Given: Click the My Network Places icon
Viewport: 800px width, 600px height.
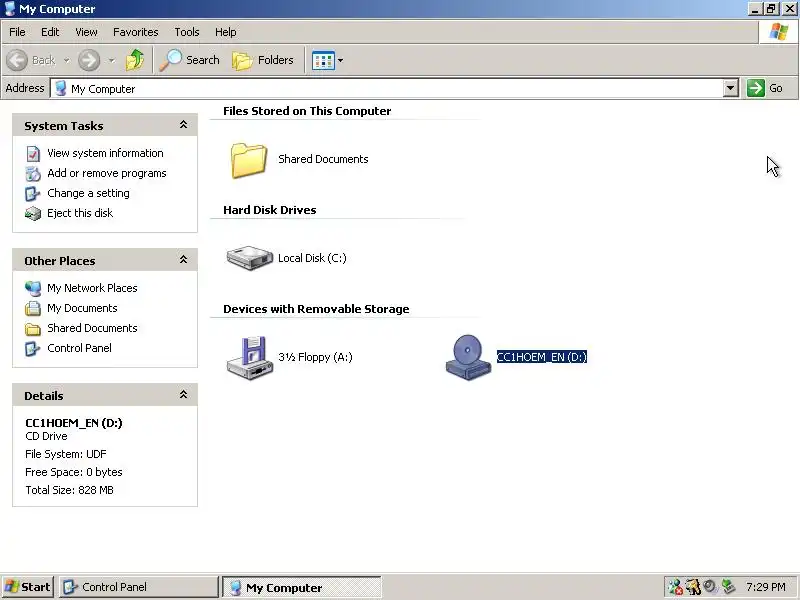Looking at the screenshot, I should 33,288.
